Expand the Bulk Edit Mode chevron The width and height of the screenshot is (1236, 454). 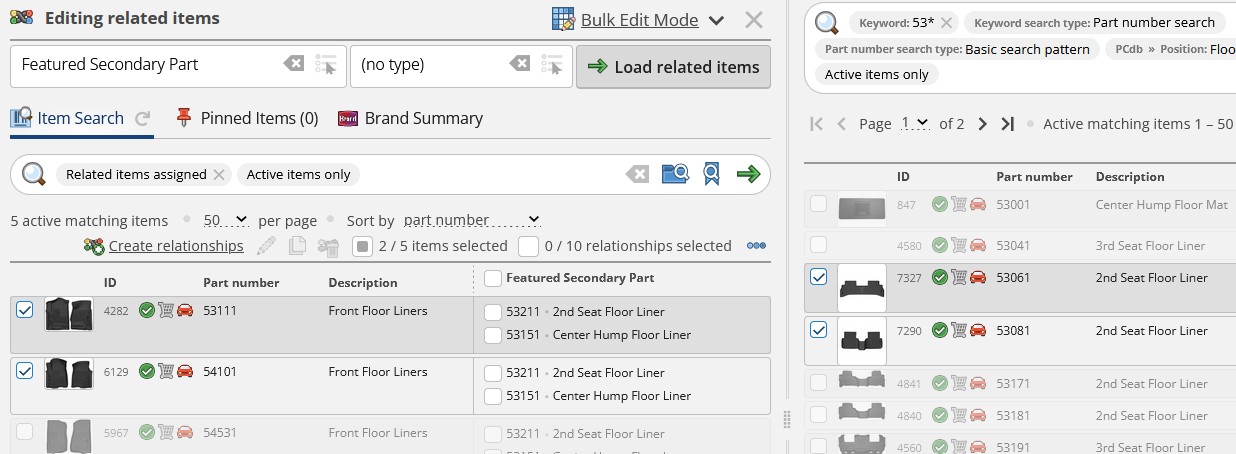point(716,20)
